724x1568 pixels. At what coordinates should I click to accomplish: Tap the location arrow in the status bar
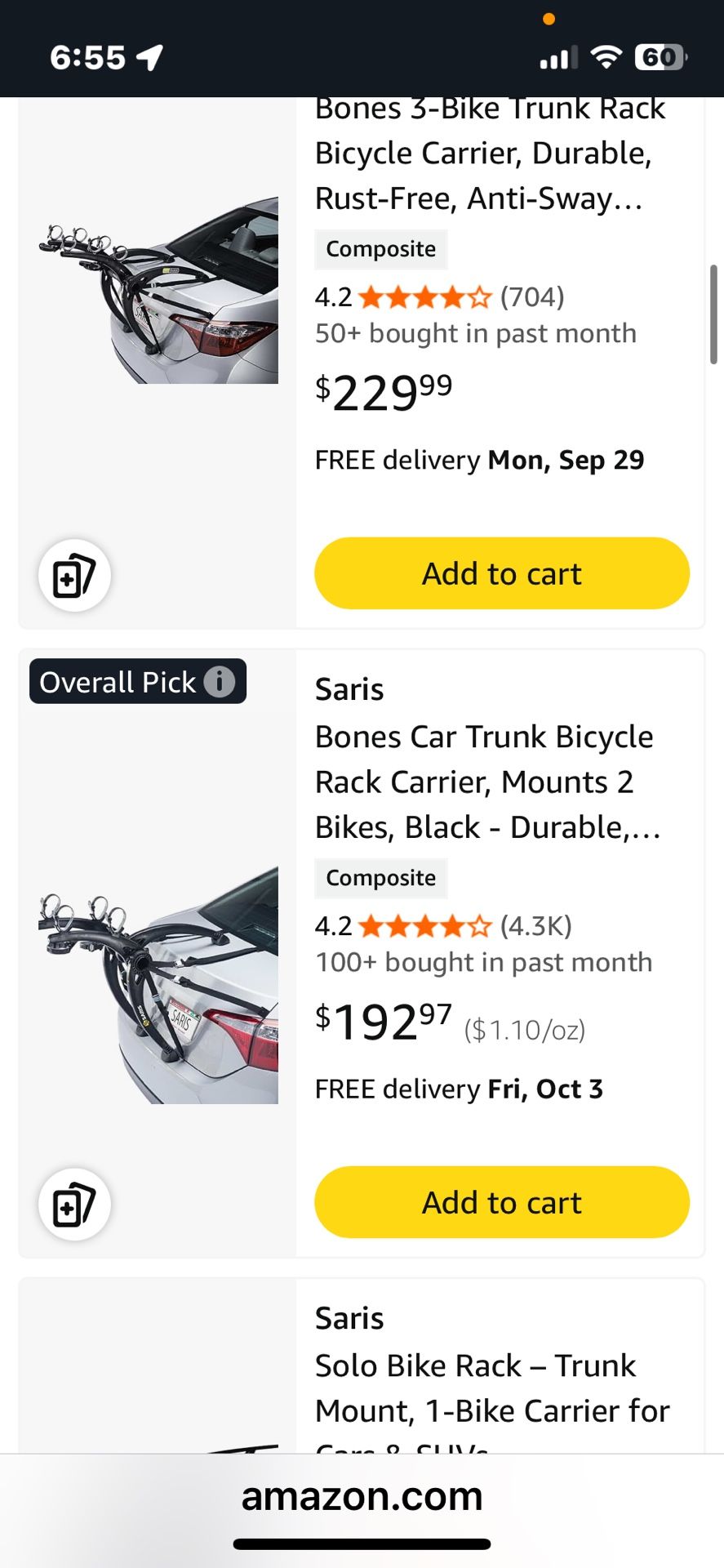(x=149, y=57)
